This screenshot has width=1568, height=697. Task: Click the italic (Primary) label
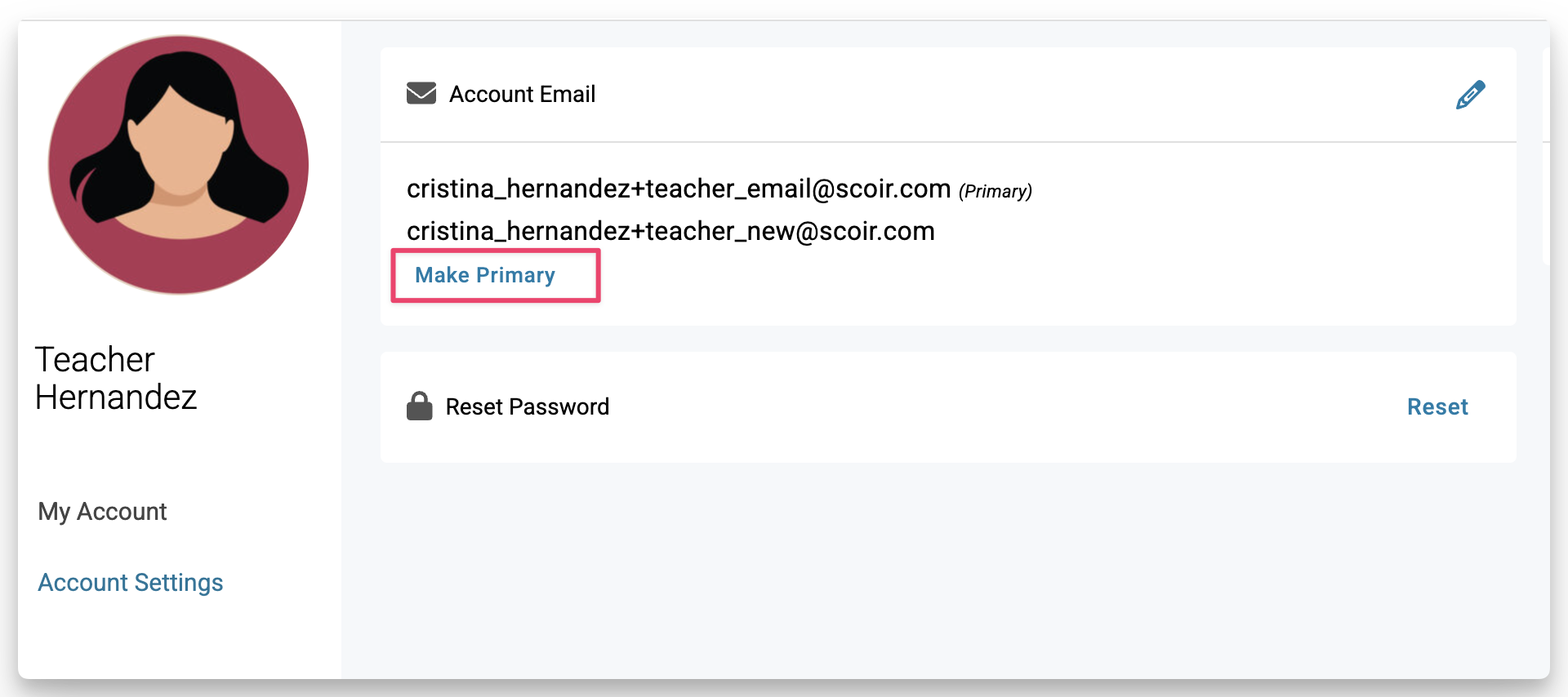pyautogui.click(x=996, y=191)
